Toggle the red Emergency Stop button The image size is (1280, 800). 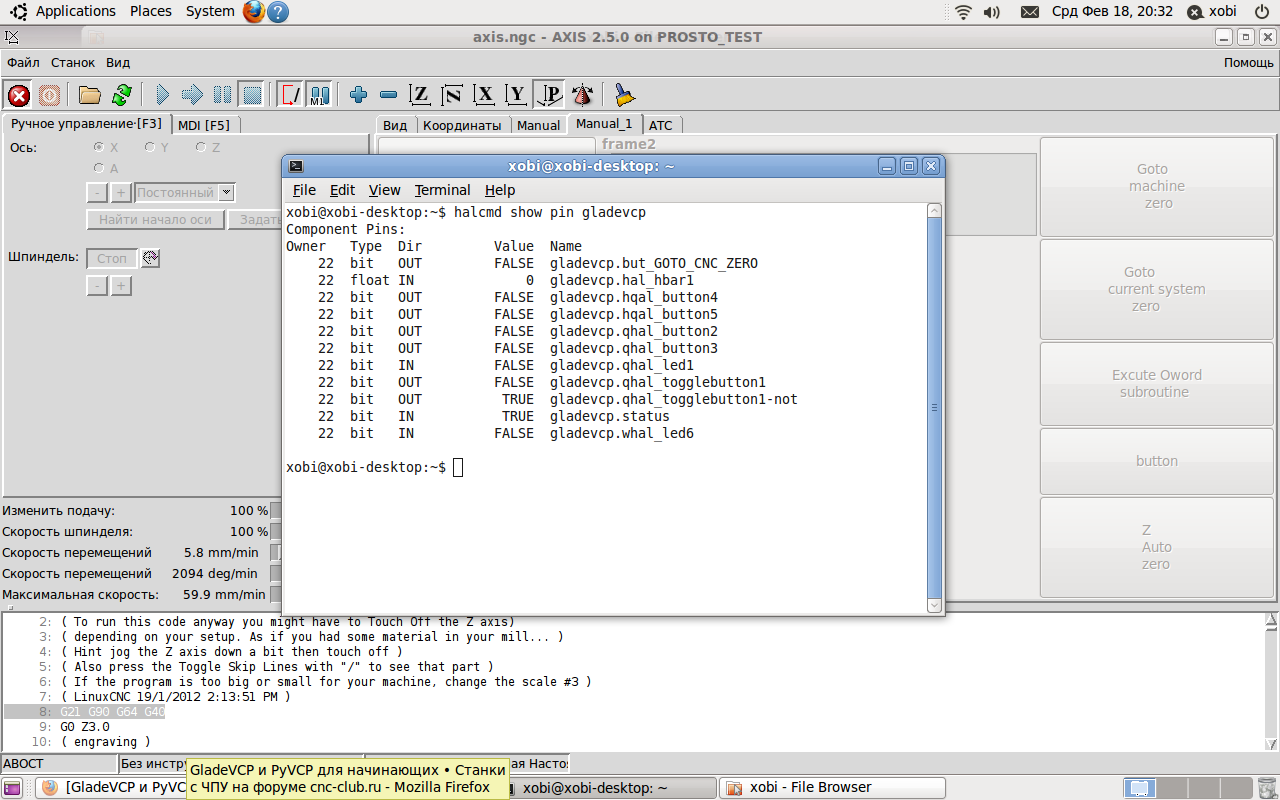pos(19,95)
